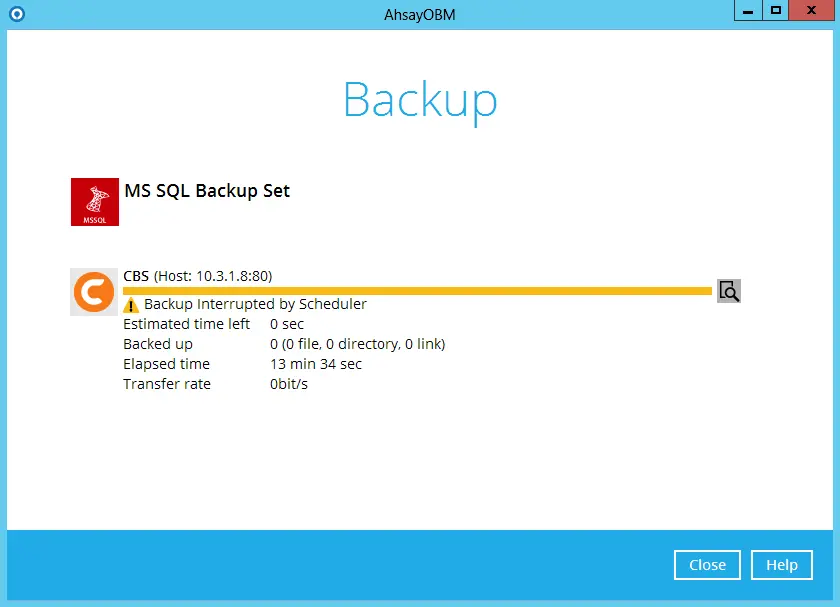Select the Elapsed time reading
The height and width of the screenshot is (607, 840).
click(x=314, y=363)
